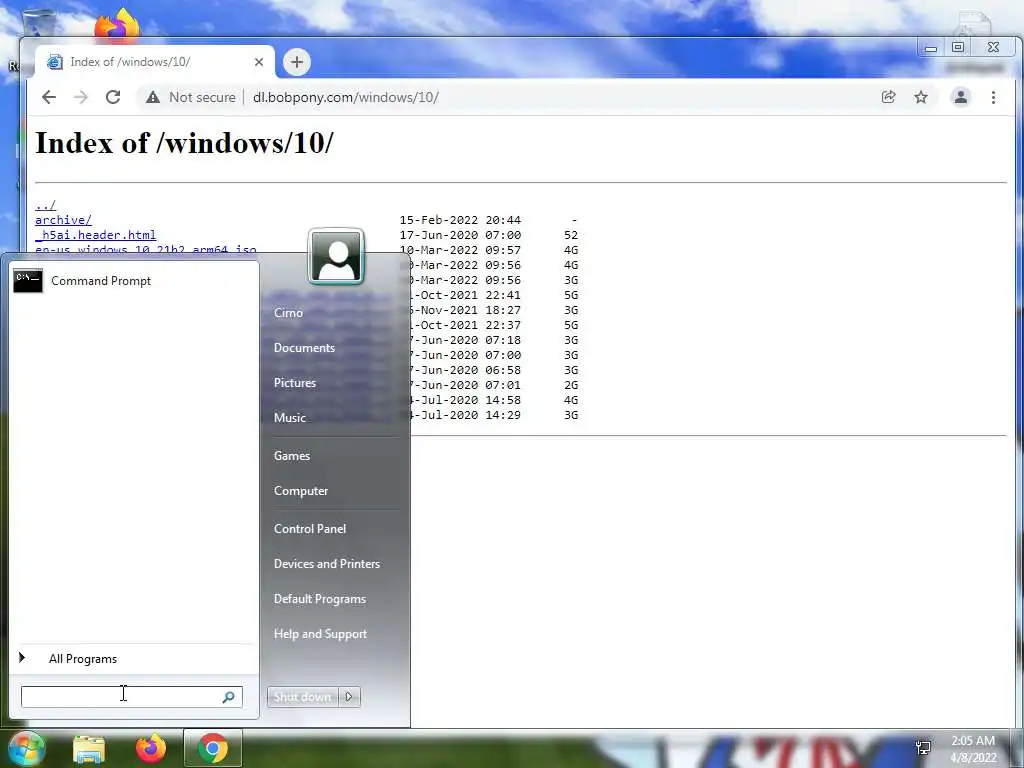Launch Command Prompt from Start menu
The image size is (1024, 768).
click(133, 281)
